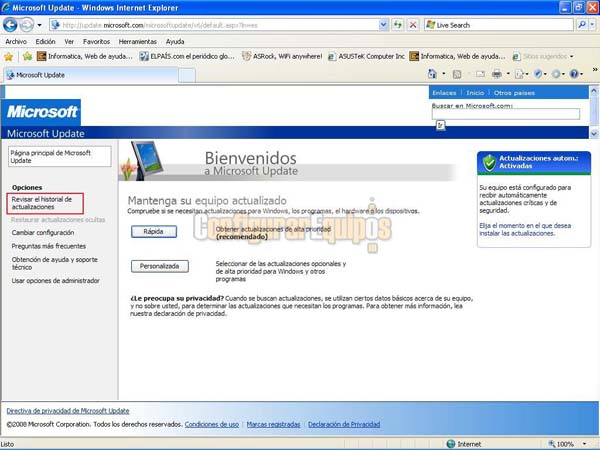This screenshot has width=600, height=450.
Task: Open the Marcas registradas link
Action: (273, 424)
